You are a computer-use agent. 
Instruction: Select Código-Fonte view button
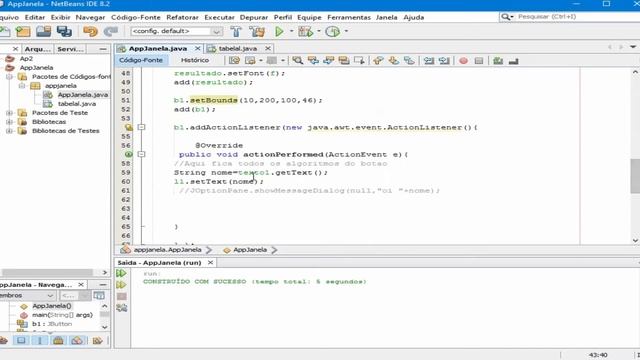coord(141,60)
